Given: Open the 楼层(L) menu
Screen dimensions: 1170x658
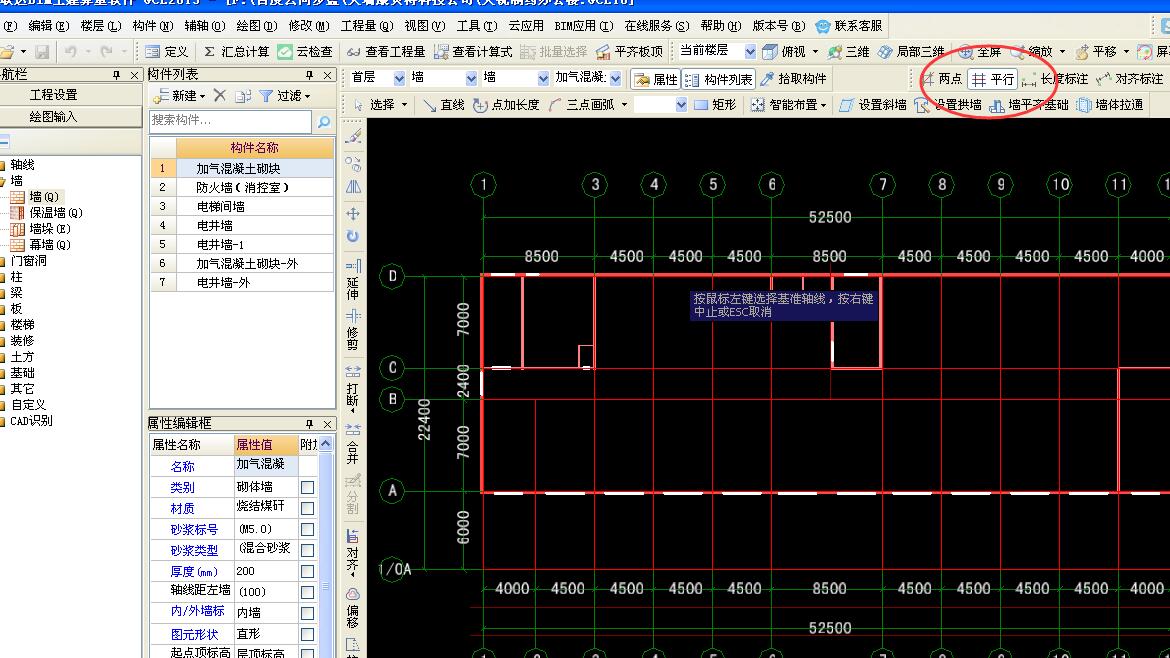Looking at the screenshot, I should [101, 25].
